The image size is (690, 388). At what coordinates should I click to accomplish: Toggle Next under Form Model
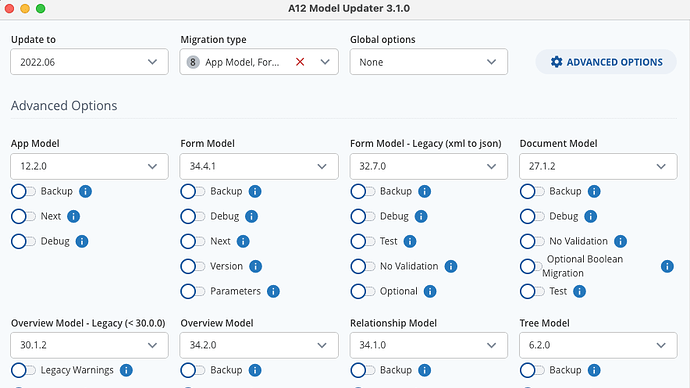[193, 242]
